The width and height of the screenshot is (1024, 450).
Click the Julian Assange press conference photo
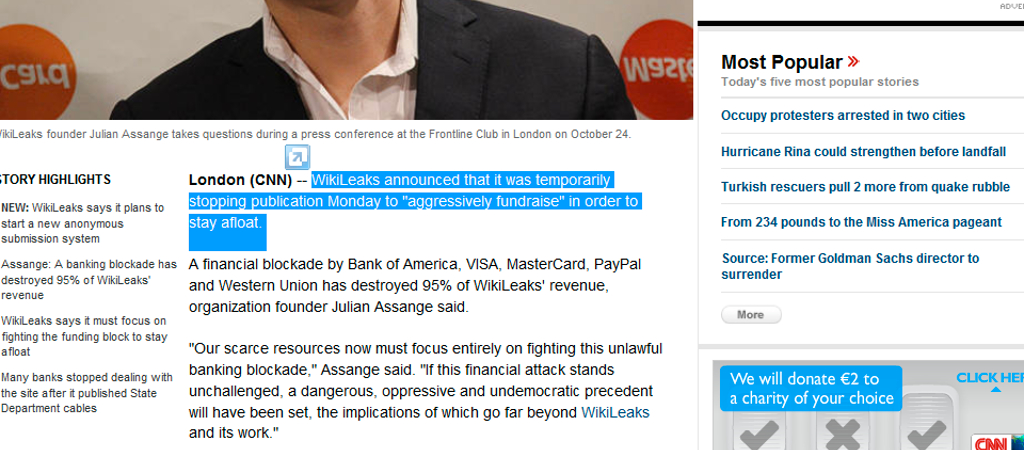[x=346, y=59]
